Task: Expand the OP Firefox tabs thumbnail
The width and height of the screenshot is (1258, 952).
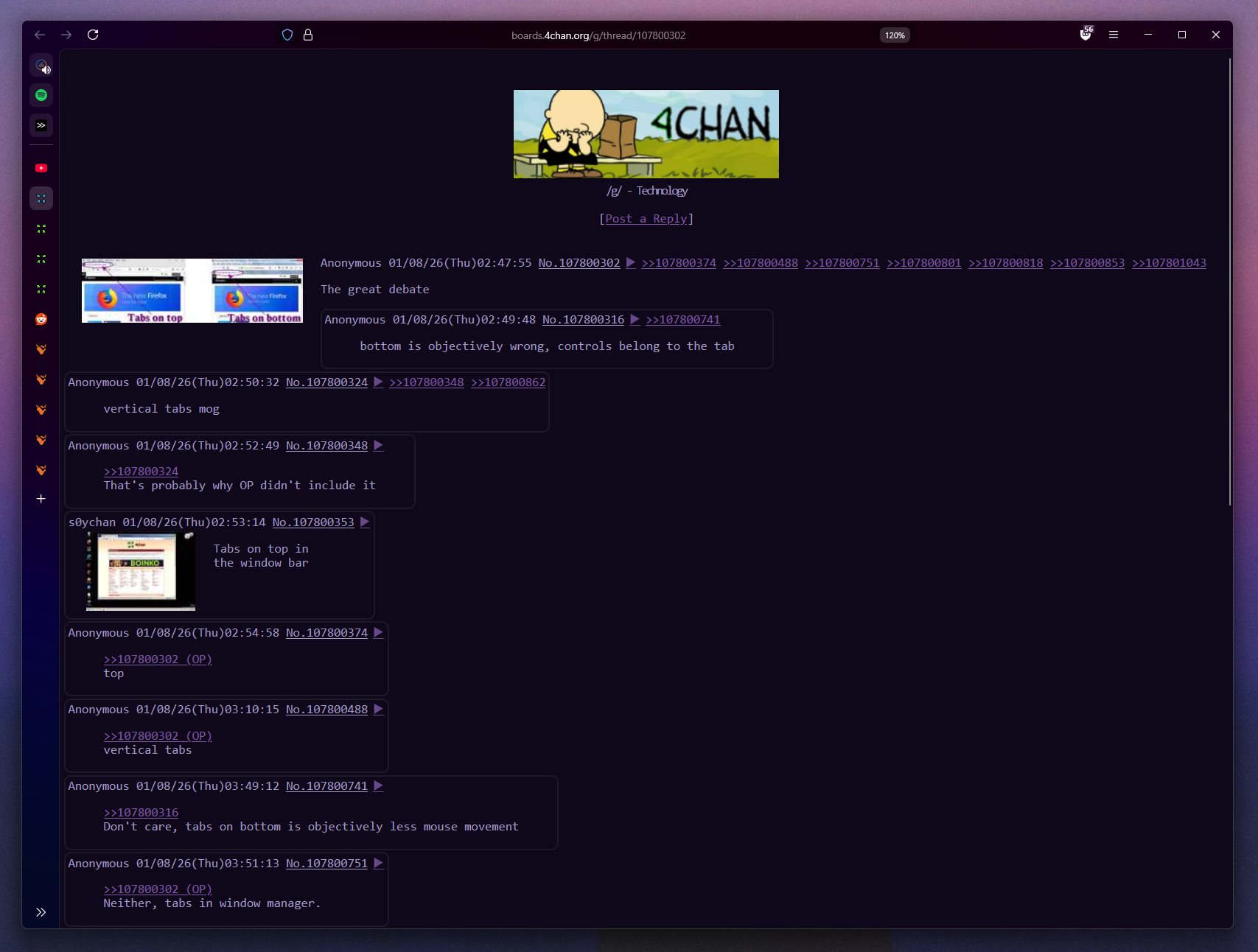Action: click(192, 290)
